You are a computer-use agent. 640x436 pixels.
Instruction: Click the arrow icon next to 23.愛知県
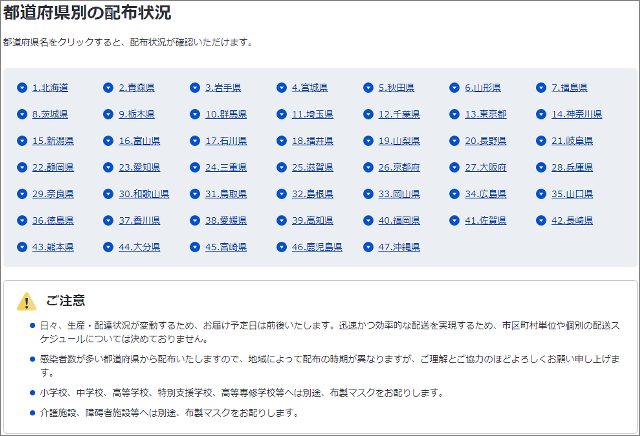tap(109, 167)
